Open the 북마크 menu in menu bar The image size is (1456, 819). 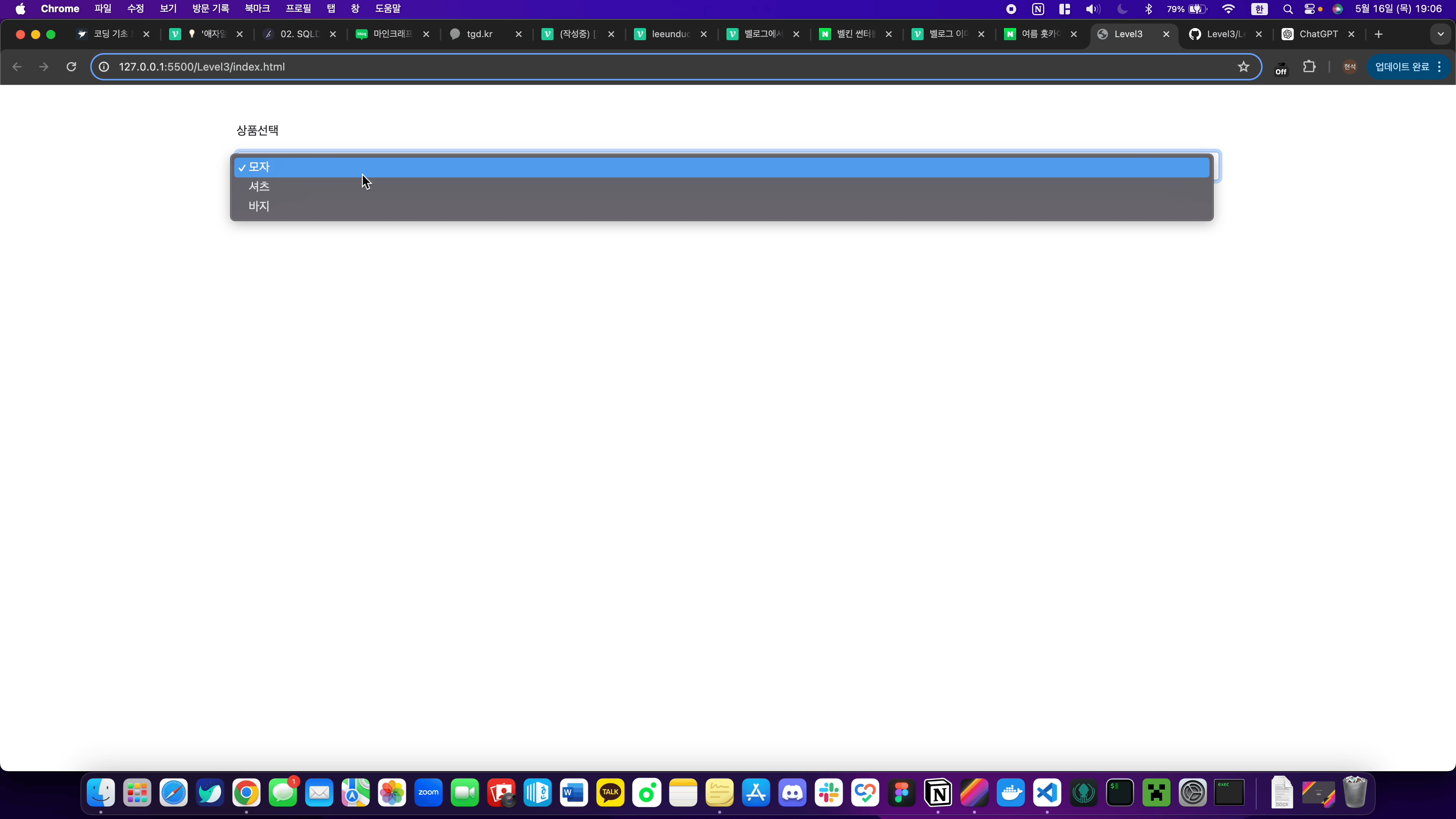coord(257,8)
